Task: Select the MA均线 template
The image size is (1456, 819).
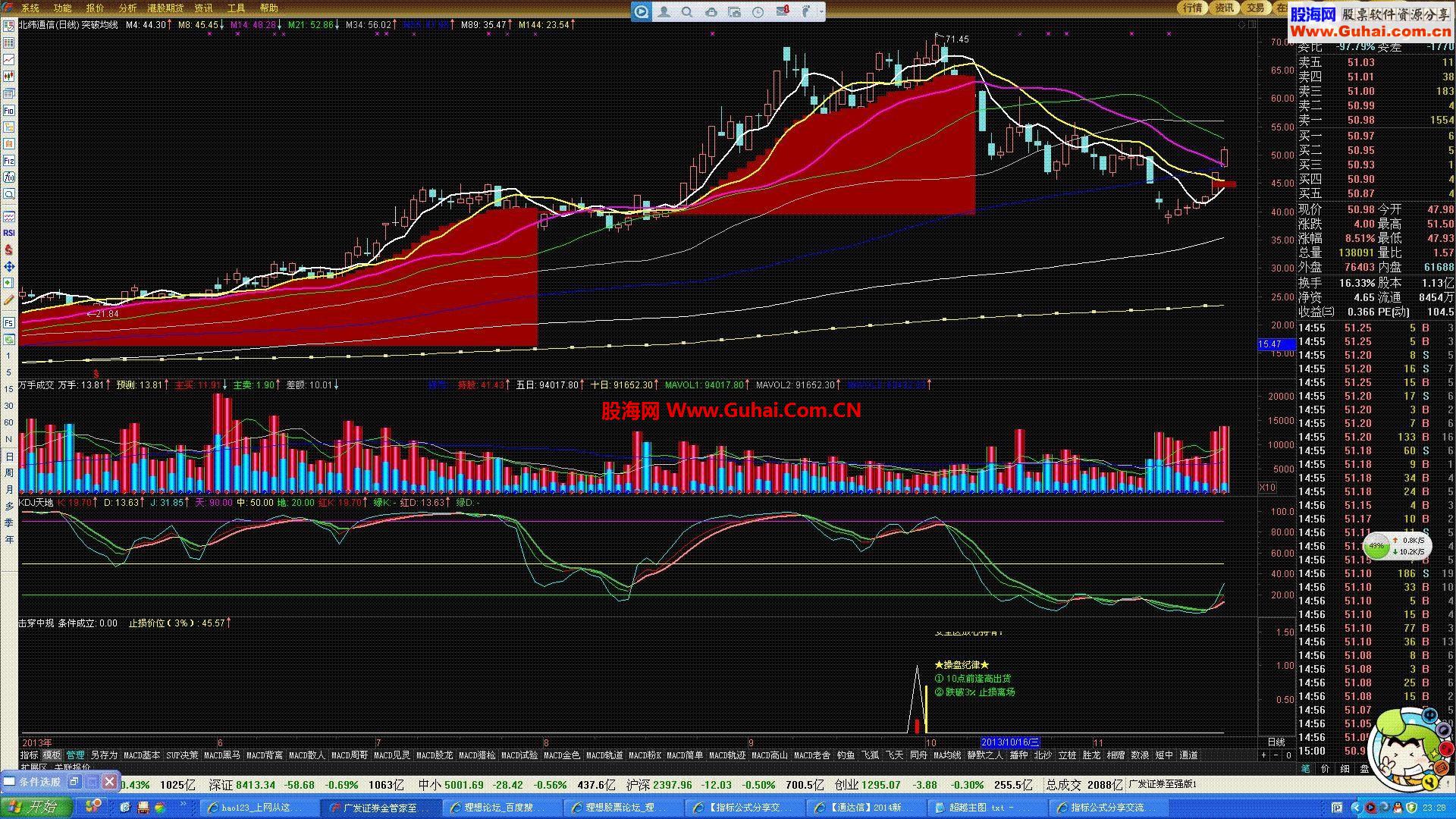Action: (946, 755)
